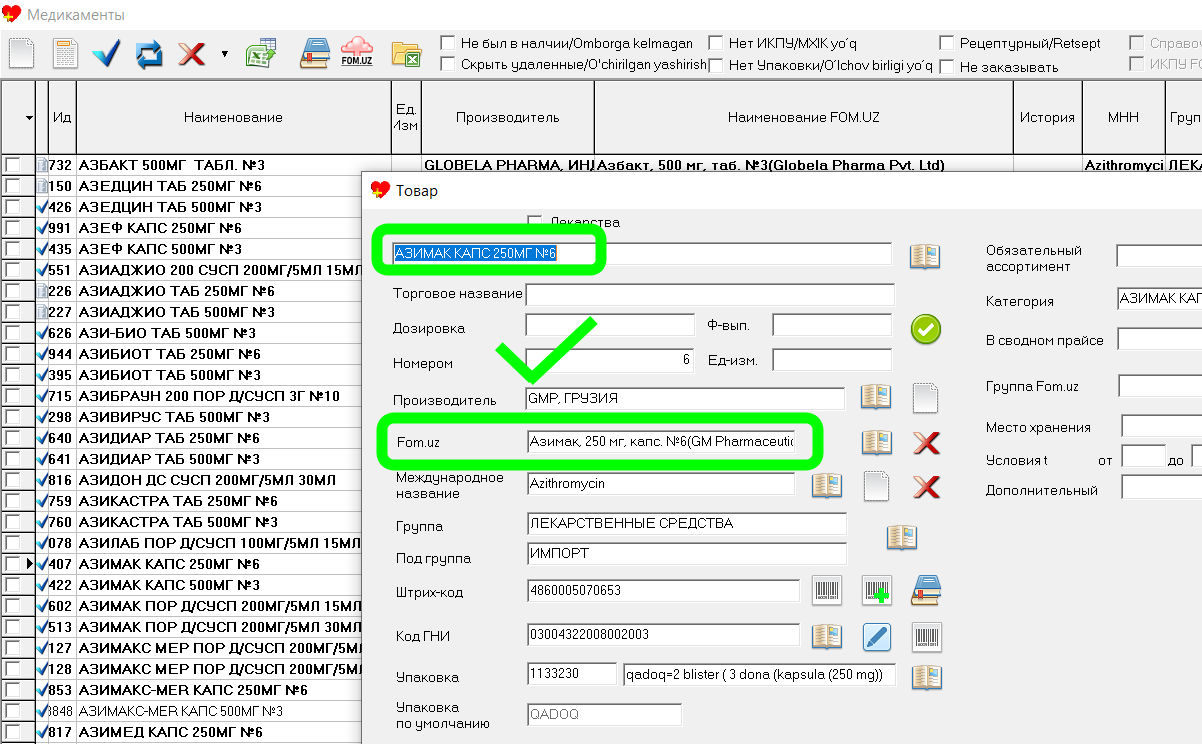Toggle 'Лекарства' checkbox in Товар dialog
The height and width of the screenshot is (744, 1202).
pos(534,222)
